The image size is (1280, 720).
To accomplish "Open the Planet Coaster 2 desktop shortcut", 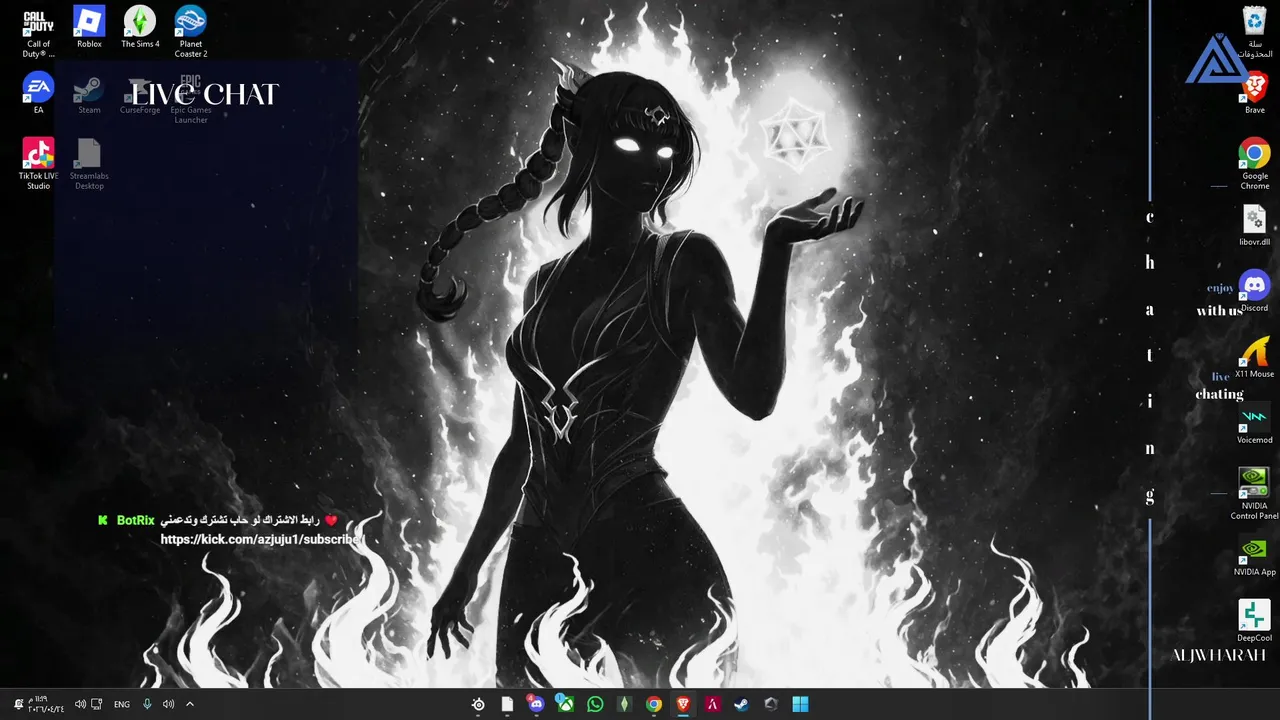I will [191, 33].
